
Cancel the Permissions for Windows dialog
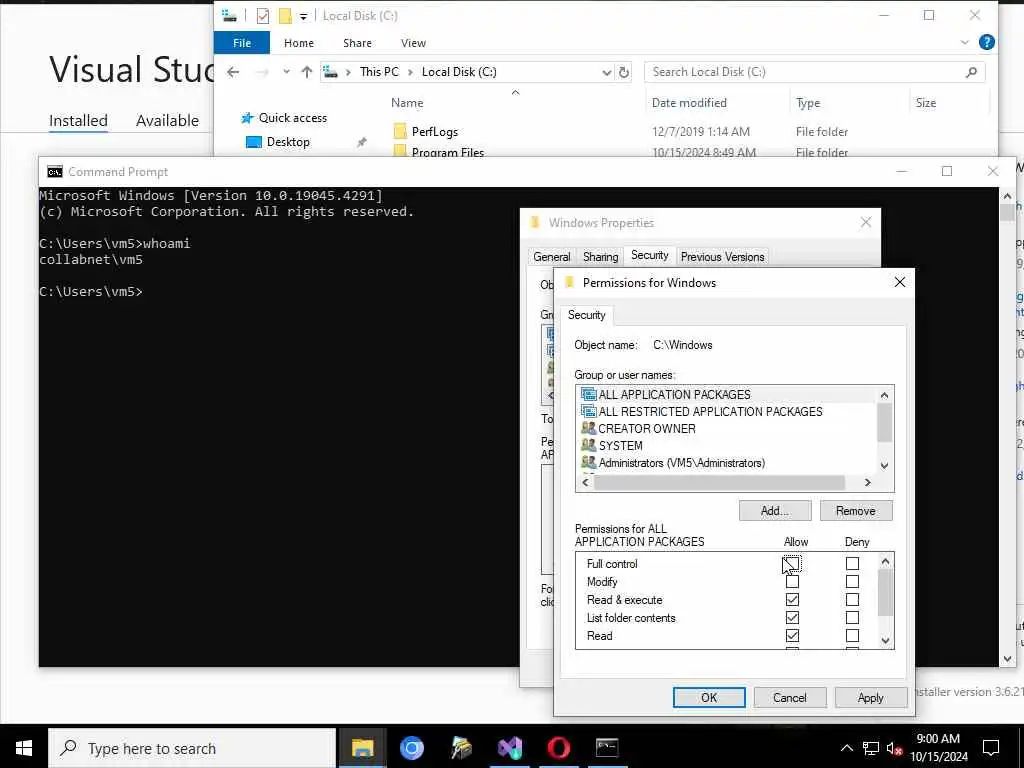pyautogui.click(x=790, y=697)
